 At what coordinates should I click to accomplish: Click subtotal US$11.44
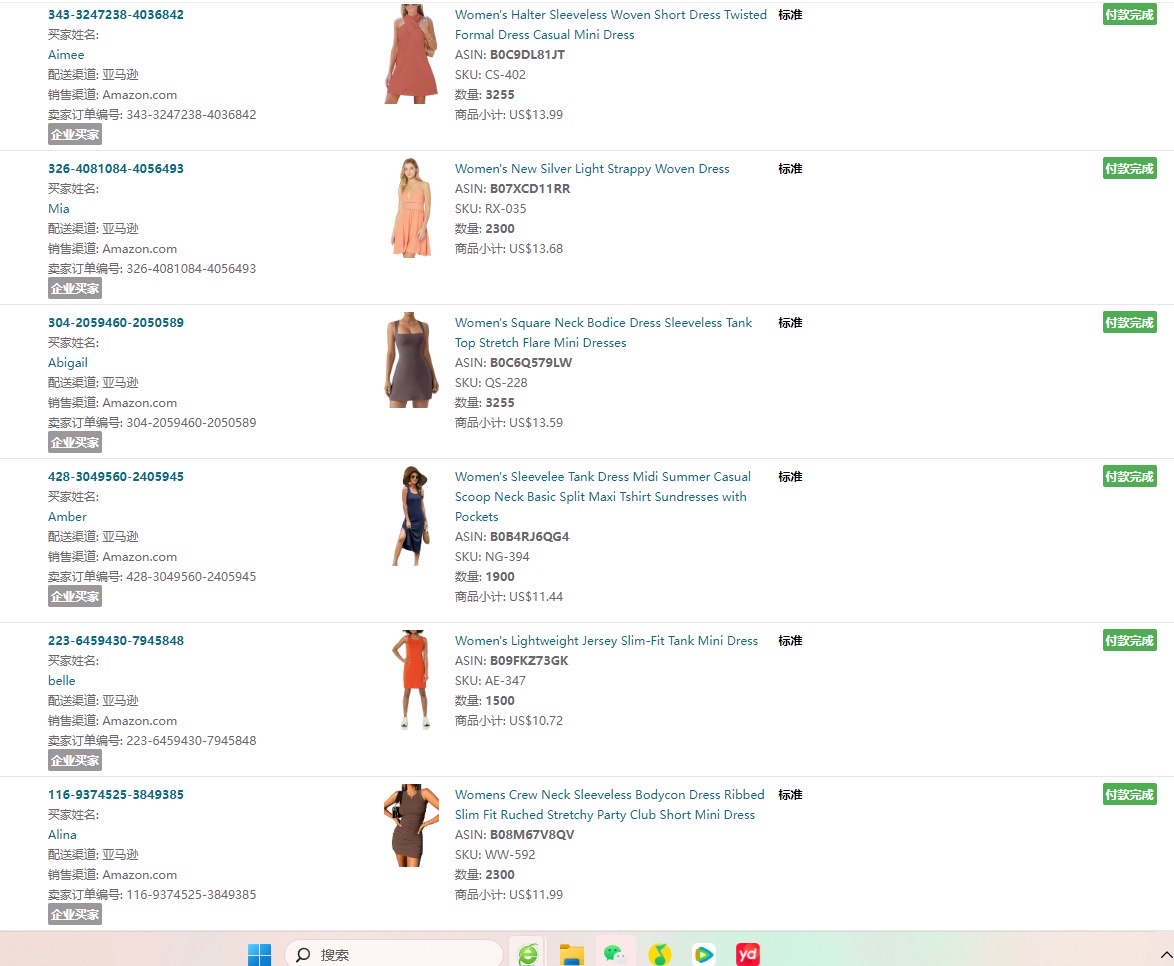tap(536, 597)
